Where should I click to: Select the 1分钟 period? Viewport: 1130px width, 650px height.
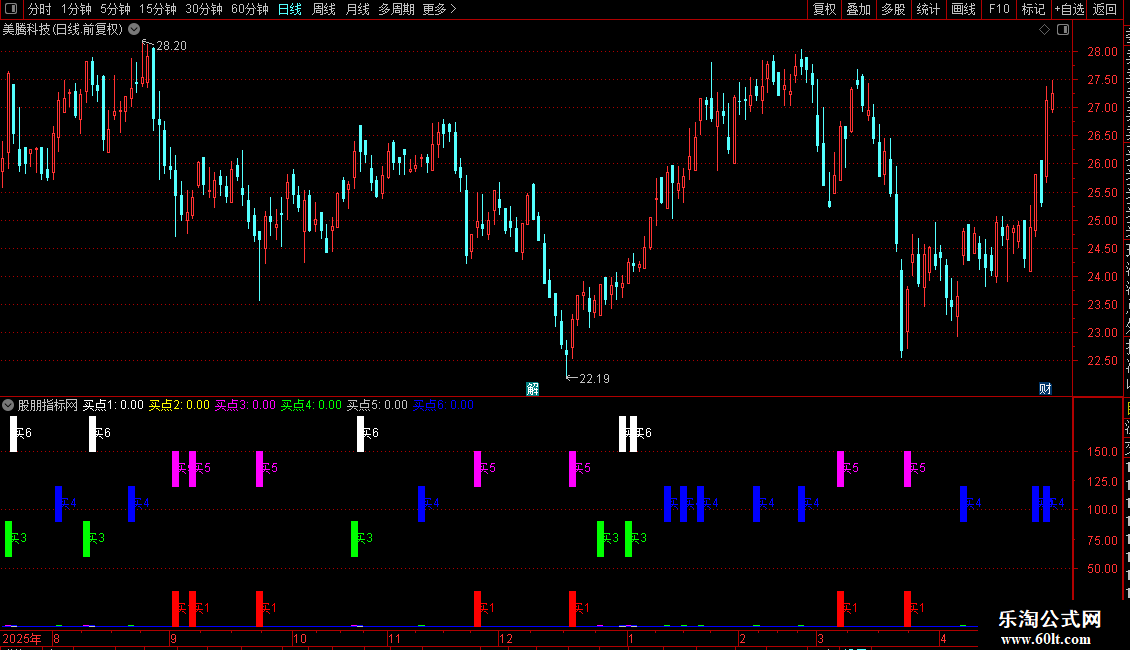76,9
